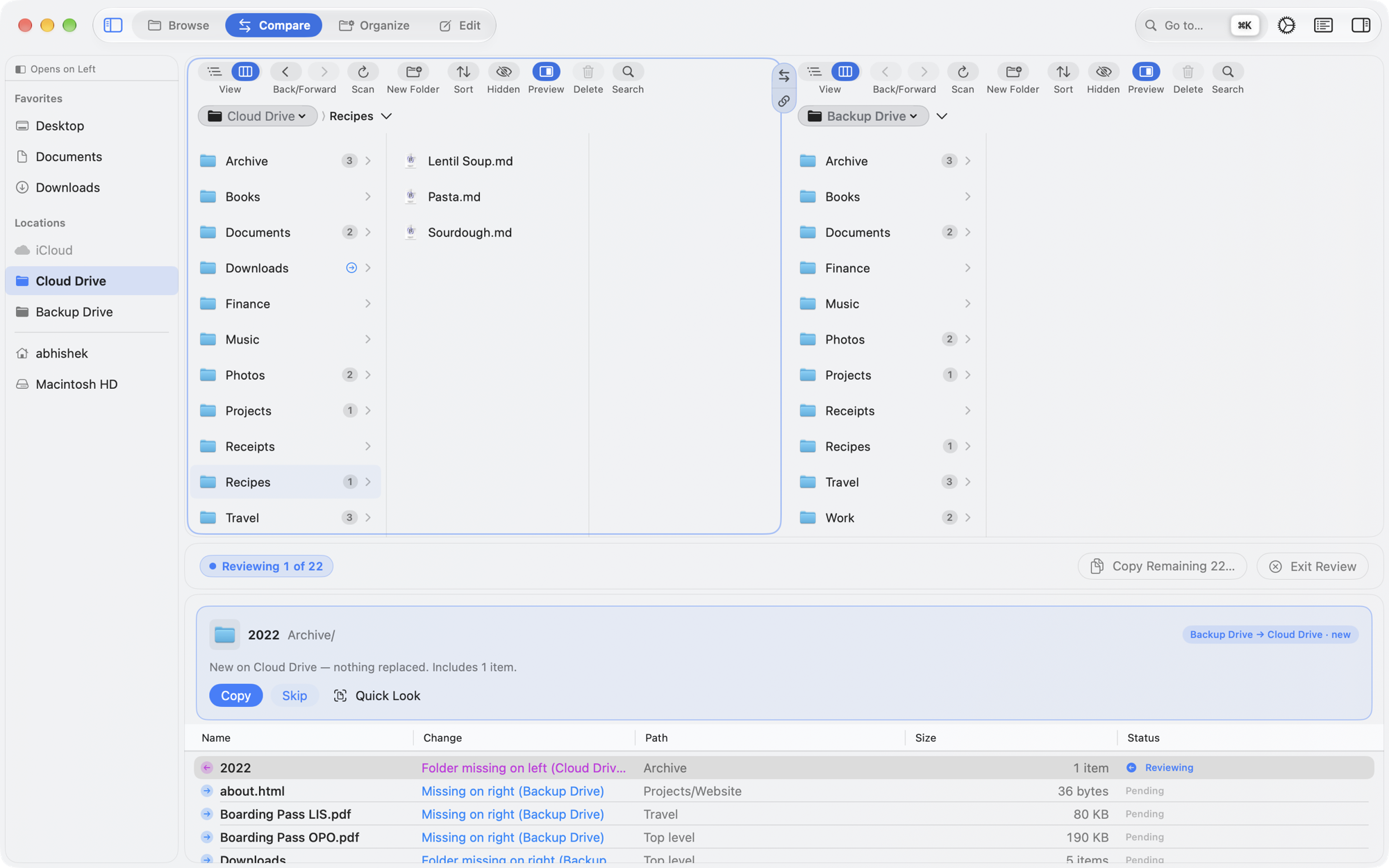
Task: Open the Backup Drive location dropdown
Action: point(863,116)
